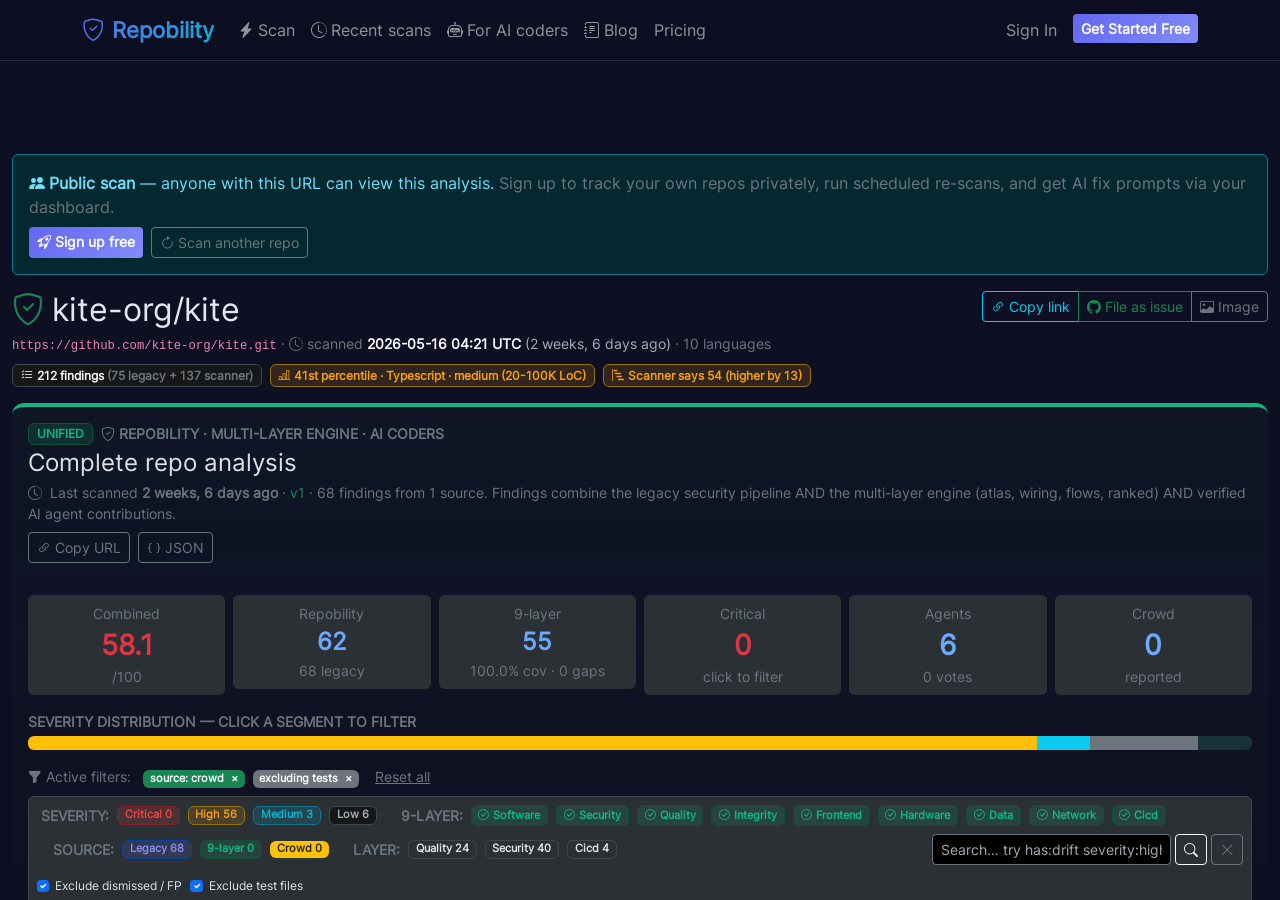
Task: Click the Agents 6 card
Action: coord(948,645)
